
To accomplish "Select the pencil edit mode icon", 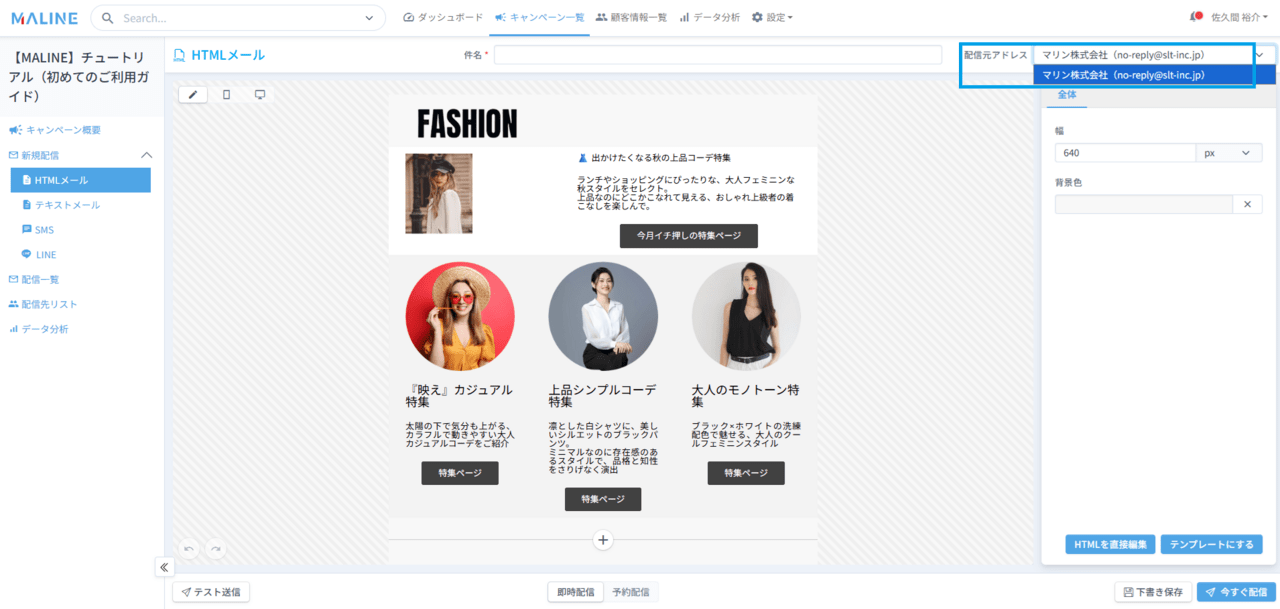I will [193, 94].
